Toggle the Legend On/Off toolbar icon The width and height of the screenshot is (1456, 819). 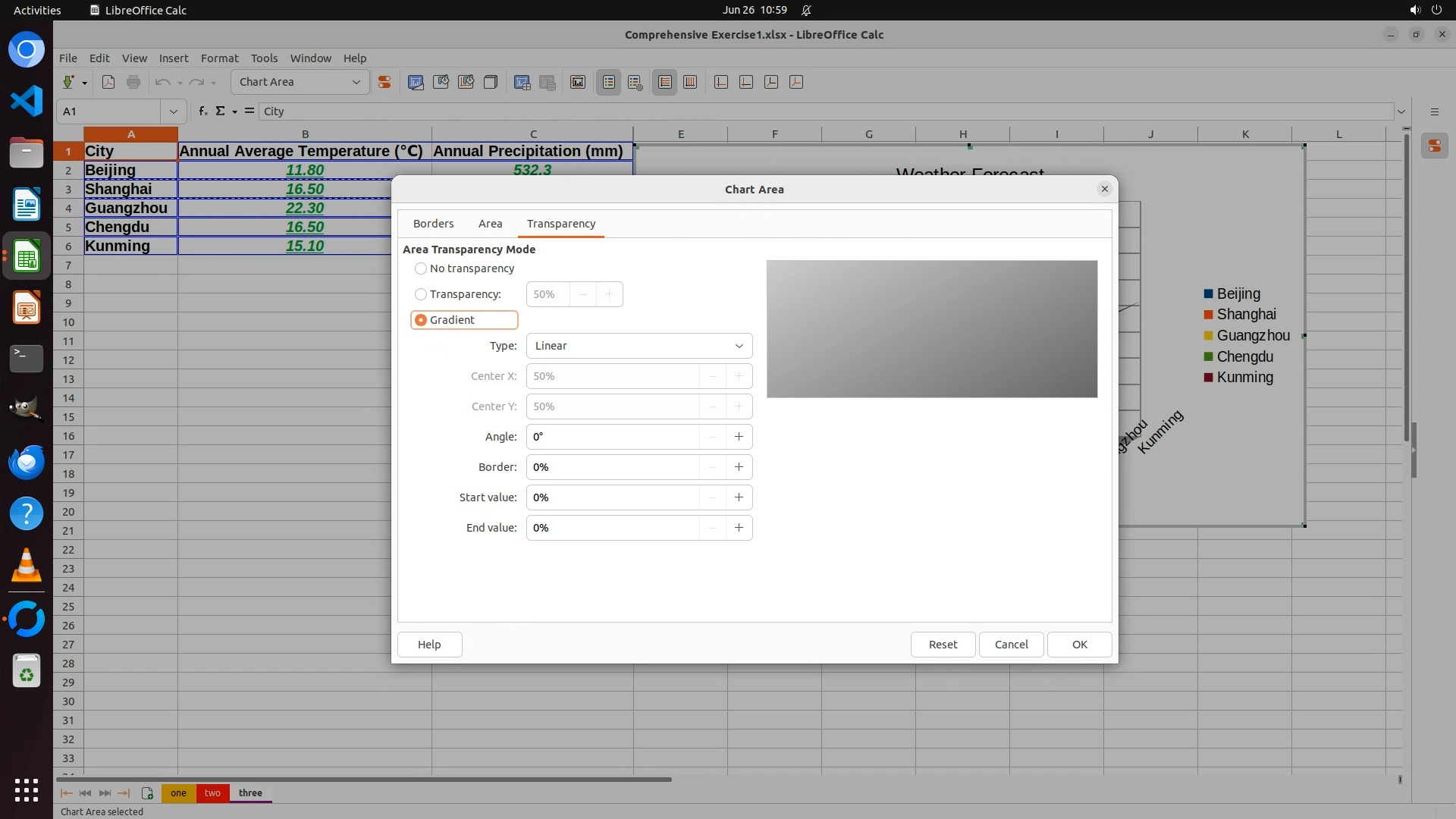point(609,82)
